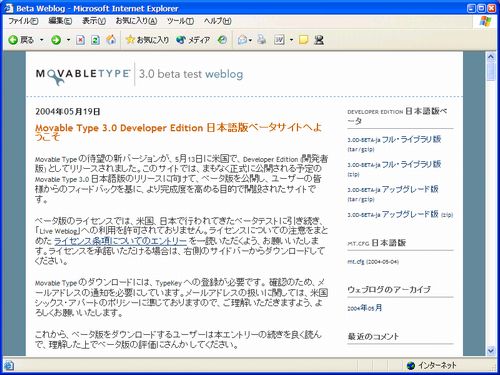
Task: Download アップグレード版 (zip)
Action: pyautogui.click(x=400, y=214)
